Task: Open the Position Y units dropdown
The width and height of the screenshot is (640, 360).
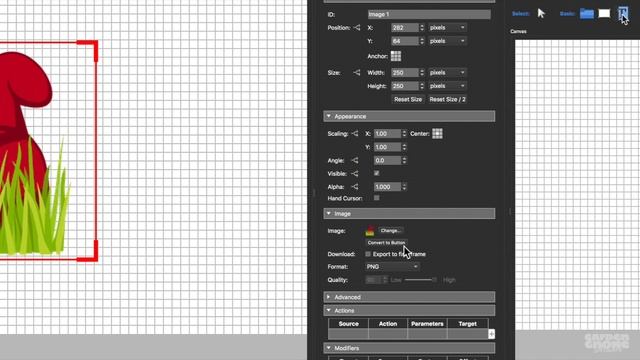Action: [447, 41]
